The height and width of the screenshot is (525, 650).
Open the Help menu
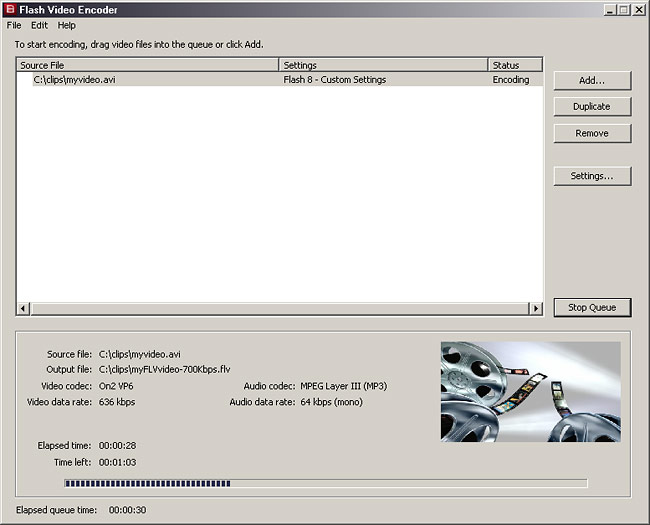(66, 25)
